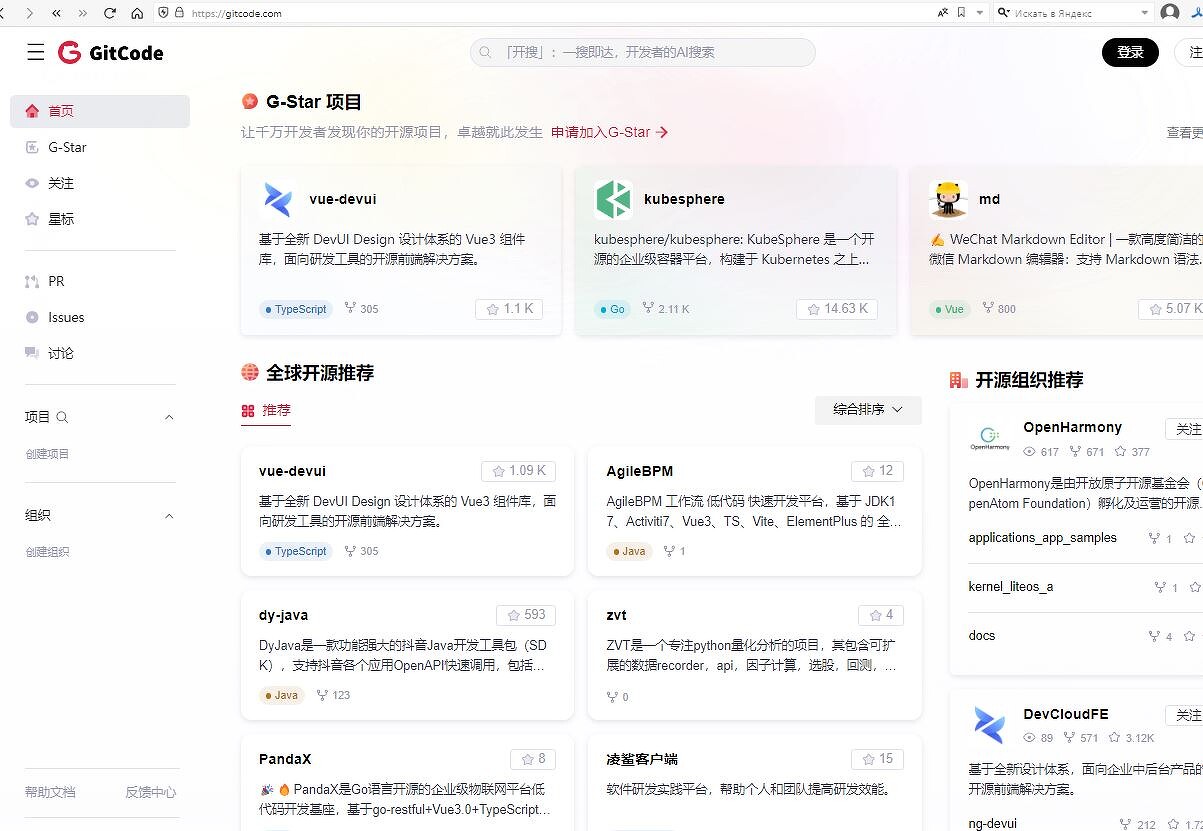Star the PandaX project (8)
This screenshot has width=1203, height=831.
point(532,759)
